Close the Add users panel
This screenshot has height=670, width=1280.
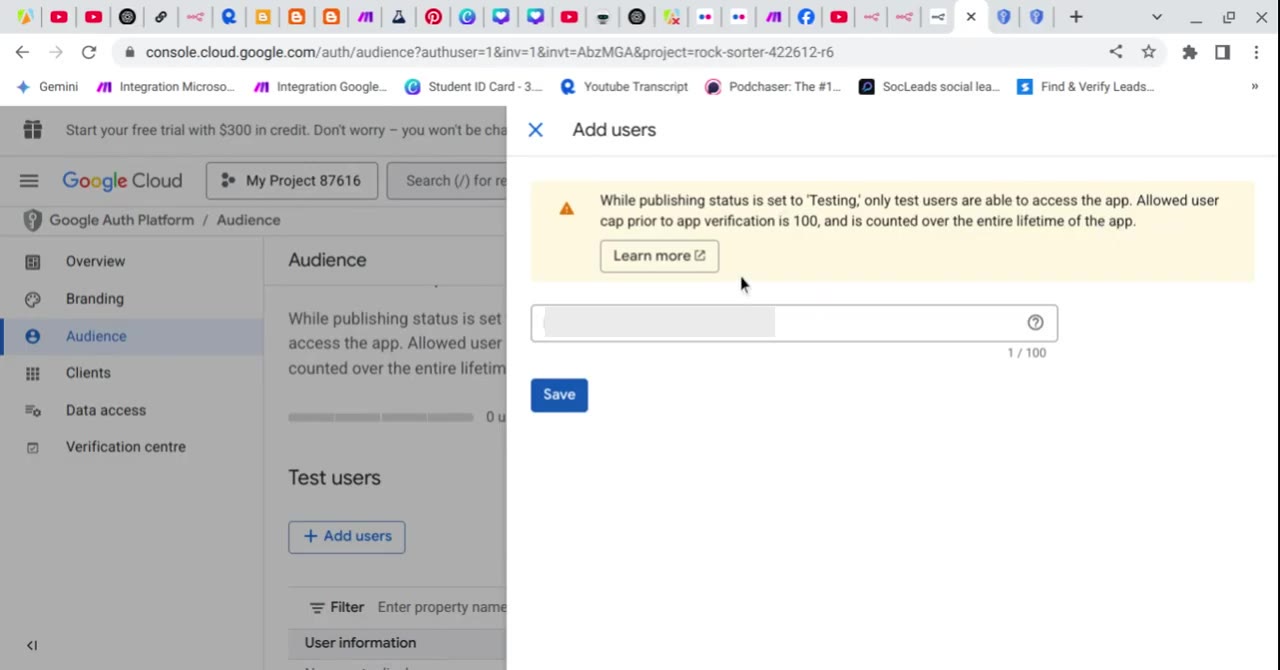(x=535, y=130)
